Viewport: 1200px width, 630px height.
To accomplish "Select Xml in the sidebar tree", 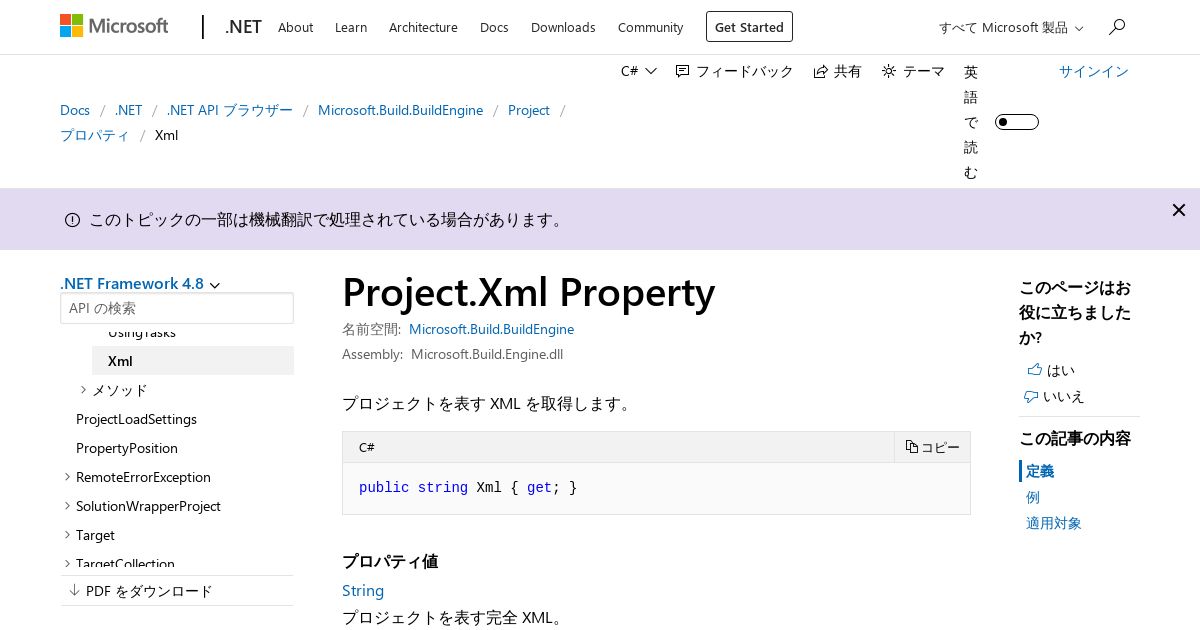I will click(x=193, y=361).
